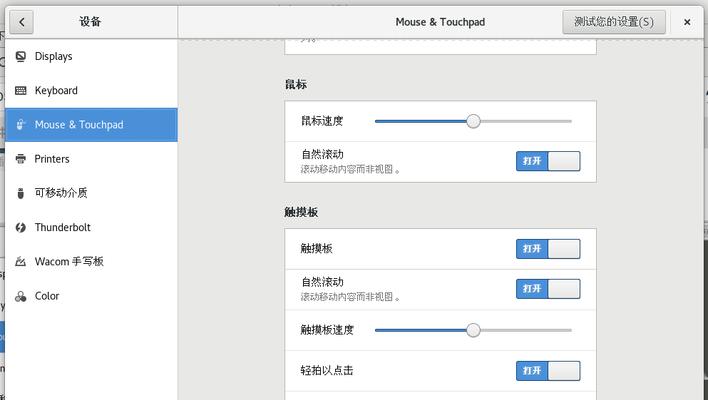708x400 pixels.
Task: Open the 可移动介质 panel
Action: pos(91,193)
